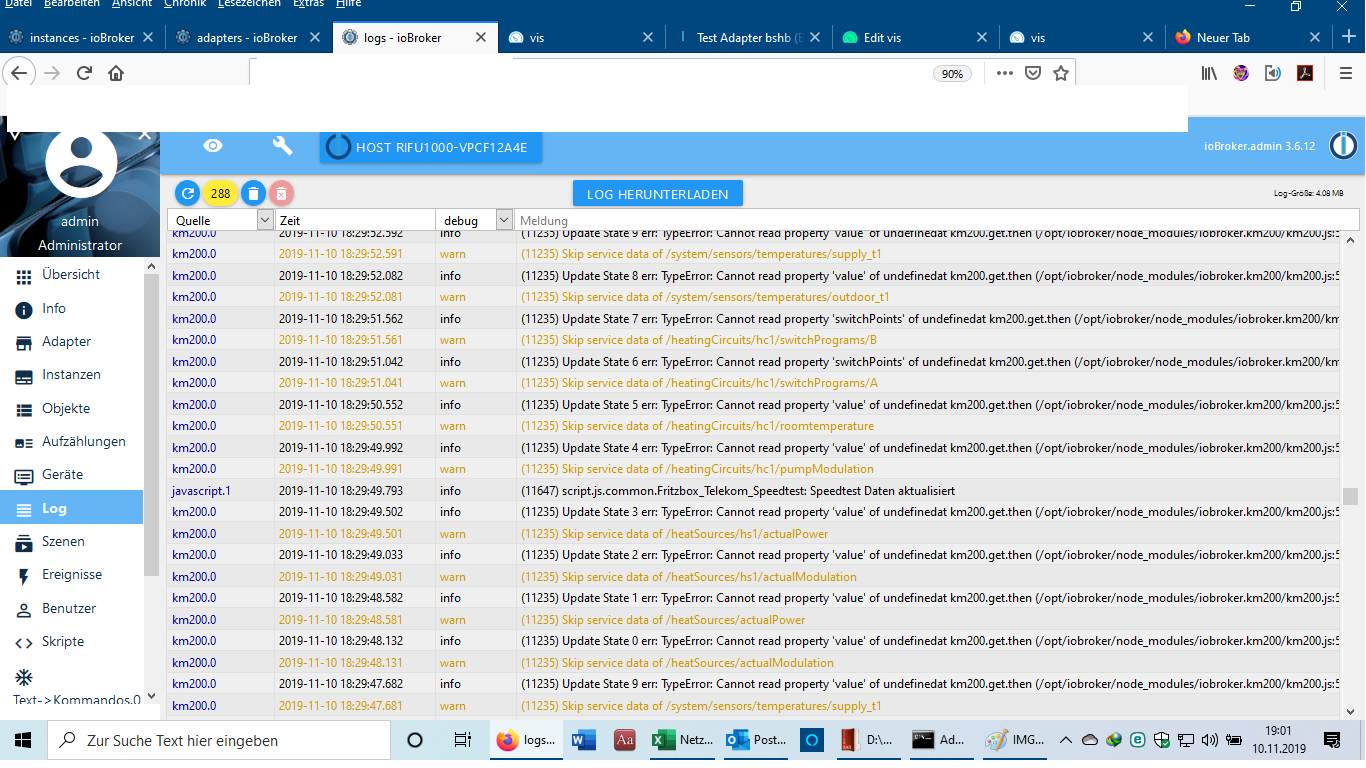Click Skip service data of /heatSources/hs1/actualPower
Screen dimensions: 1366x768
[675, 534]
